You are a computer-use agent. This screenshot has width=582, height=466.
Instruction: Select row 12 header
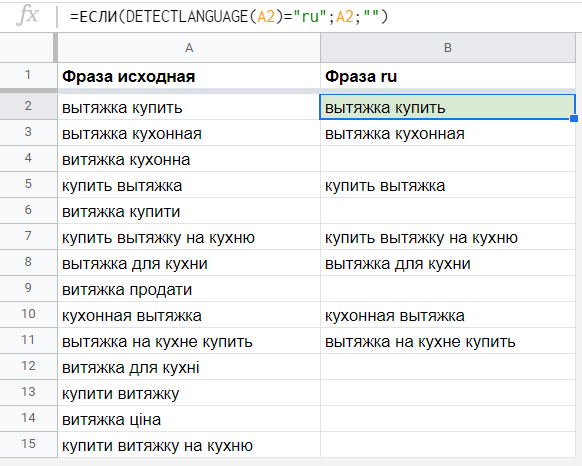(28, 366)
